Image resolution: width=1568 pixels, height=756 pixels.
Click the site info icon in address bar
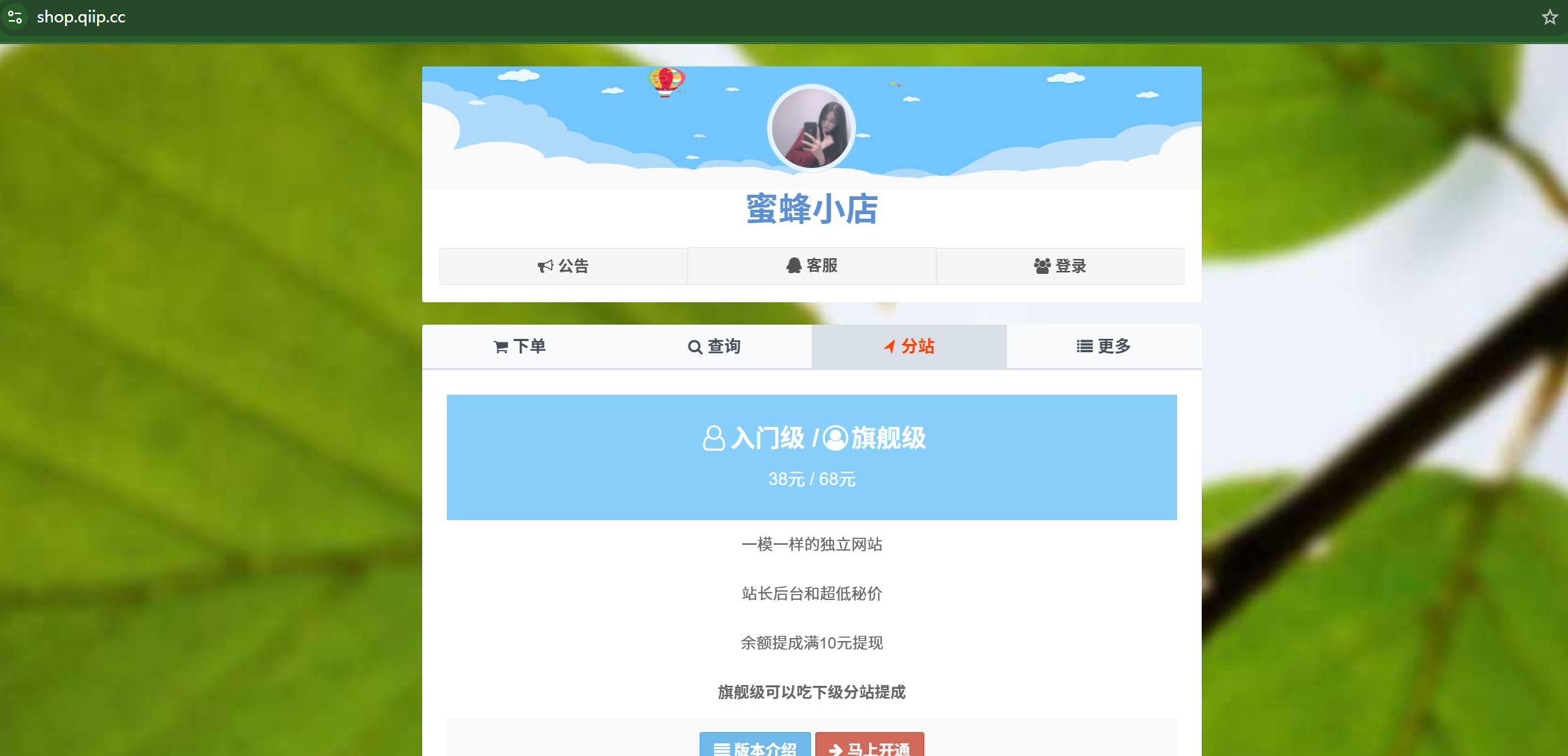click(x=15, y=16)
